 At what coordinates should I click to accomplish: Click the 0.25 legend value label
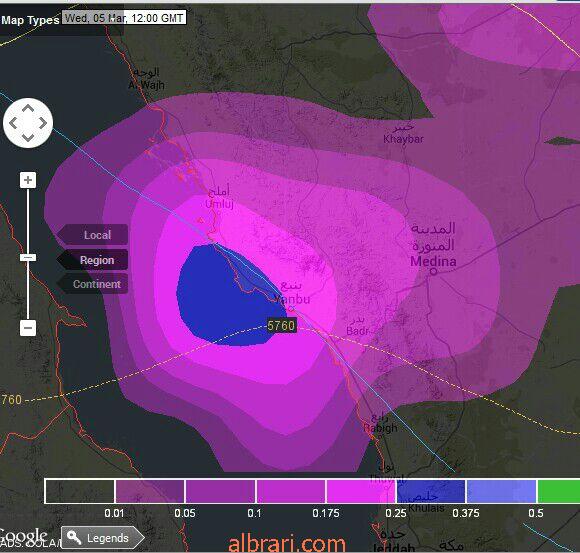point(396,513)
